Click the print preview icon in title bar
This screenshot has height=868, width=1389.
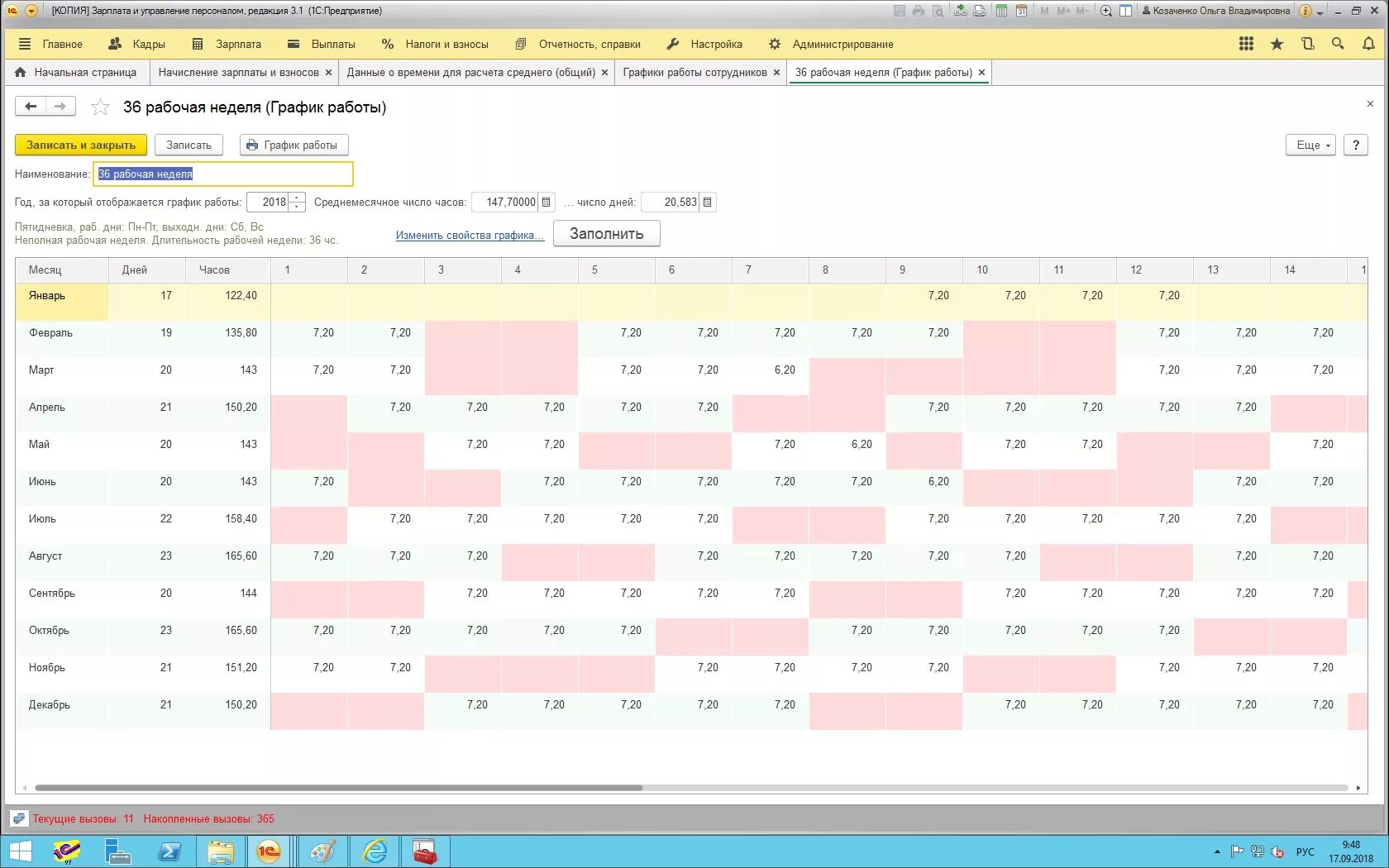938,11
